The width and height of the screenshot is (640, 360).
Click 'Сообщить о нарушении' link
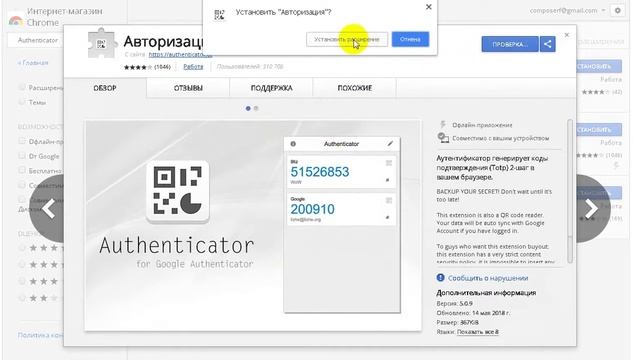(488, 278)
